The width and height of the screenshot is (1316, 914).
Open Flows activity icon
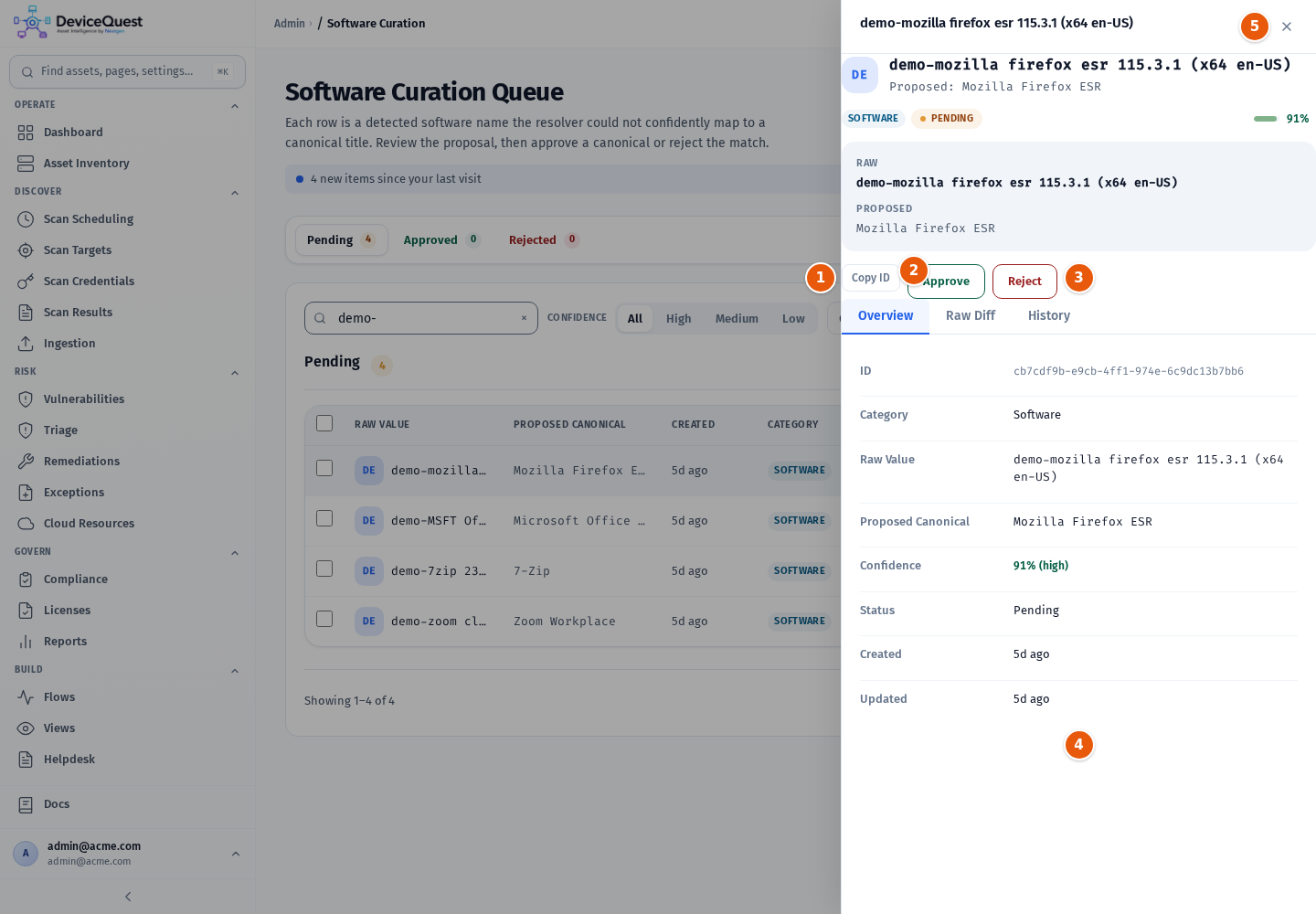coord(26,697)
